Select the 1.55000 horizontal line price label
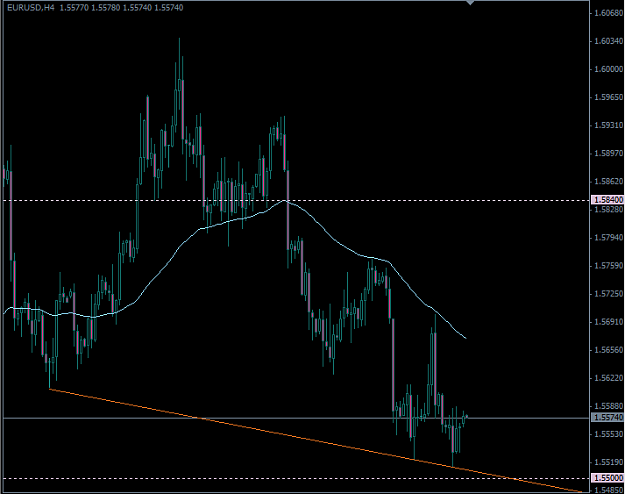625x494 pixels. (608, 478)
